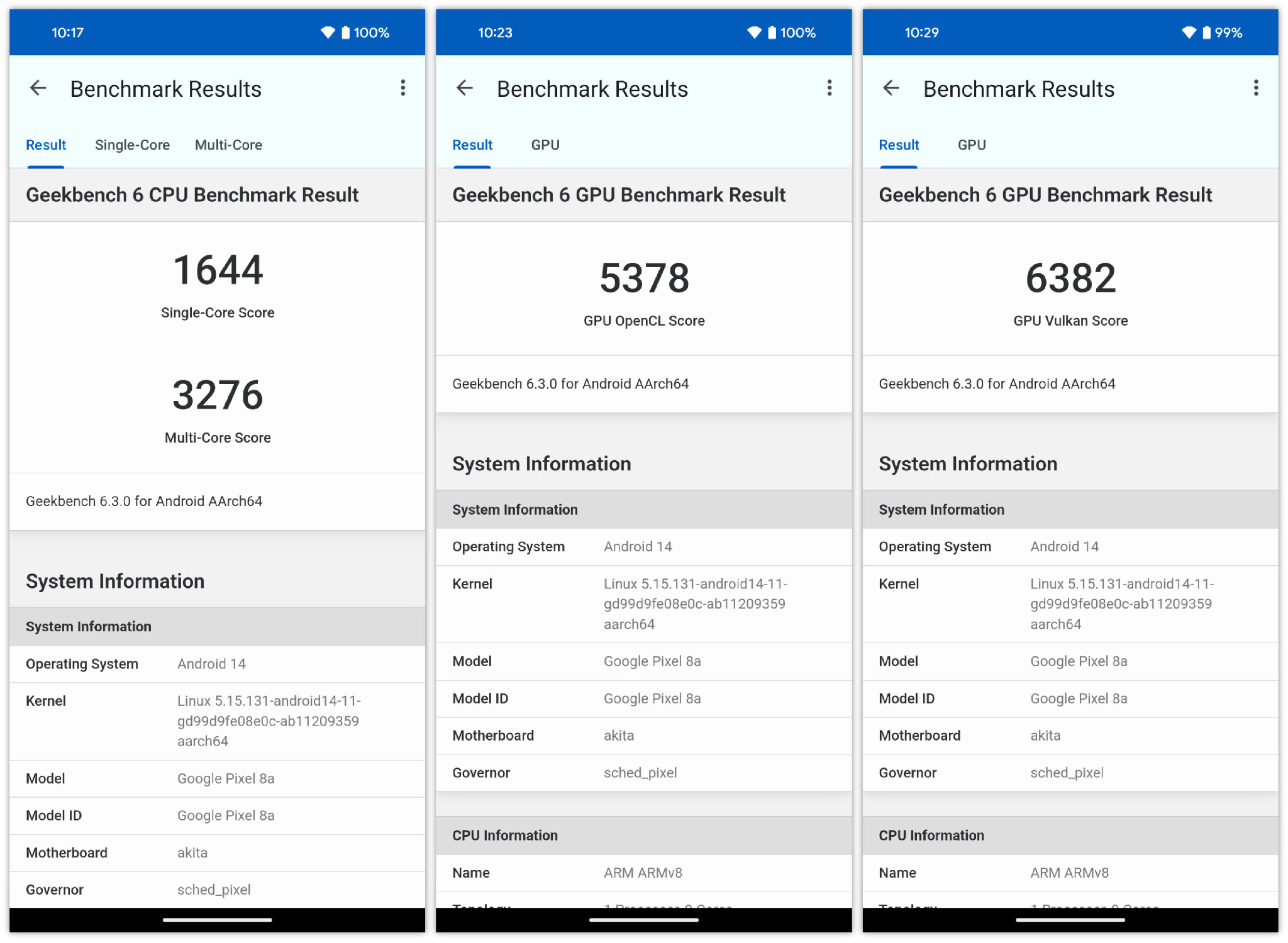This screenshot has height=943, width=1288.
Task: Tap battery icon showing 99%
Action: (x=1206, y=33)
